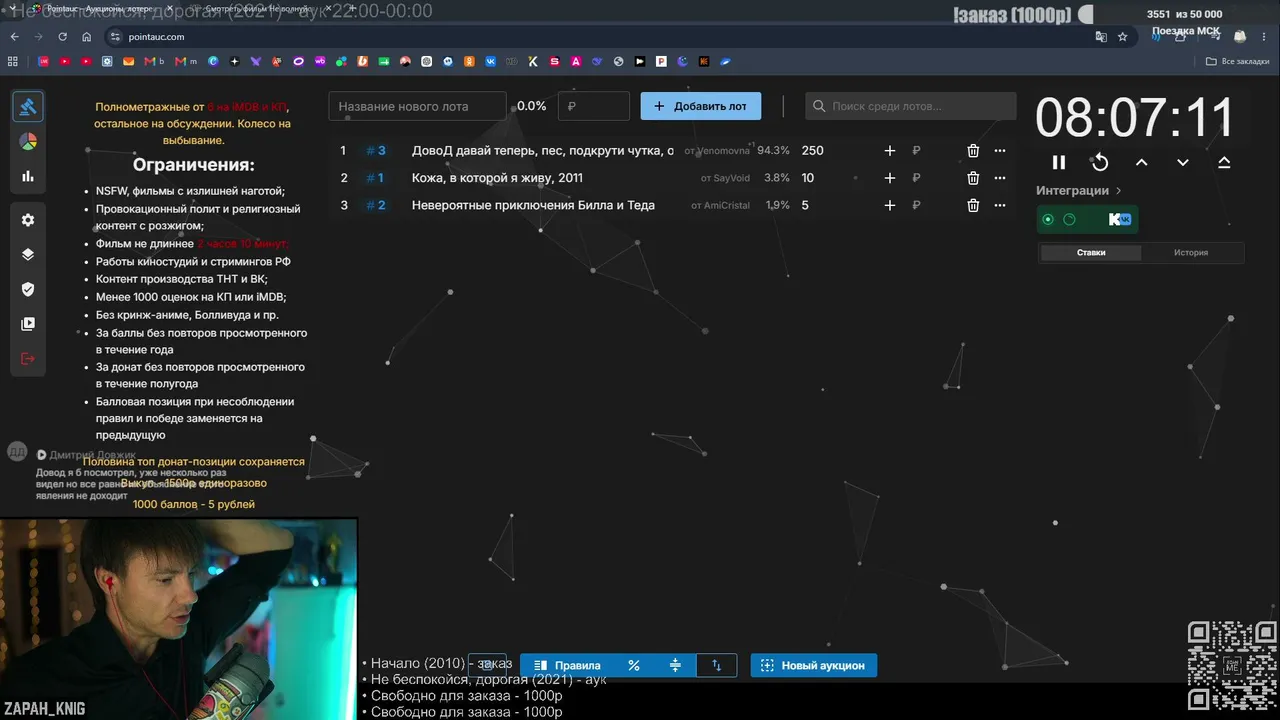Click plus icon on 'Кожа, в которой я живу' row
Screen dimensions: 1280x720
click(890, 178)
